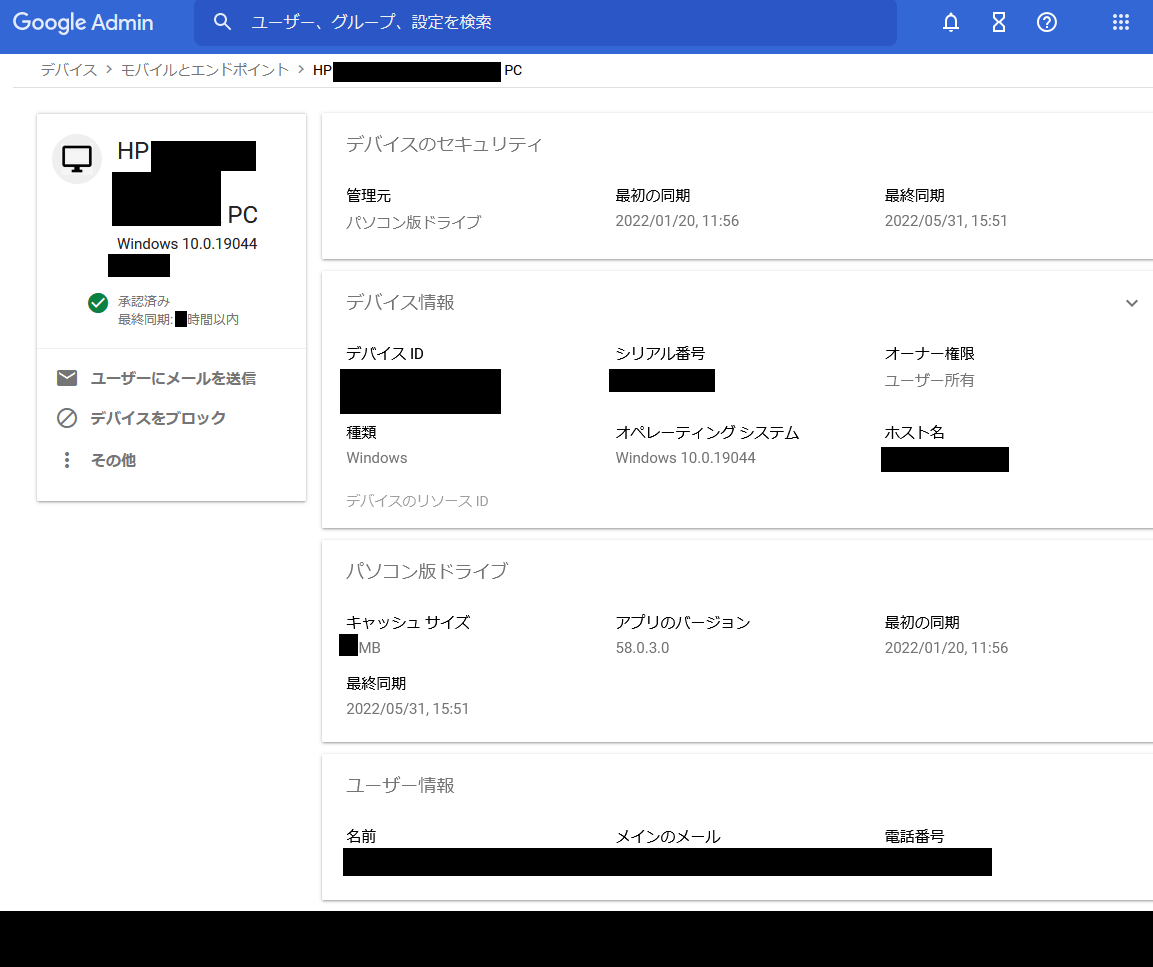Click the 最終同期 time status in device card
Screen dimensions: 1153x967
(x=178, y=319)
